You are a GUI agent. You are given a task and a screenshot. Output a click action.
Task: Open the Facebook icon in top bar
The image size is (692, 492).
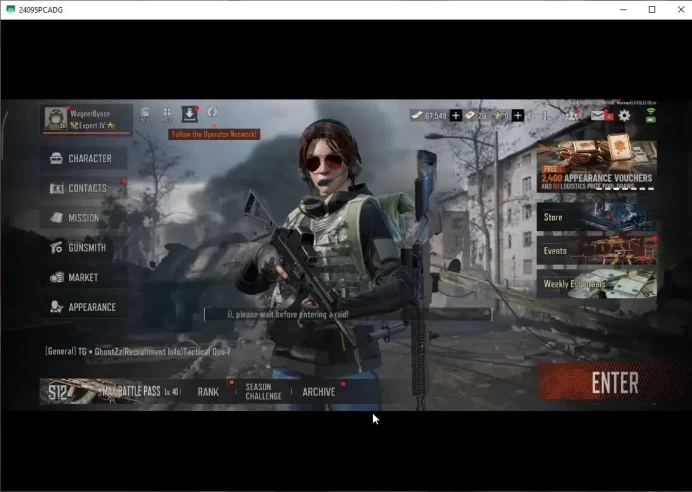(x=212, y=112)
